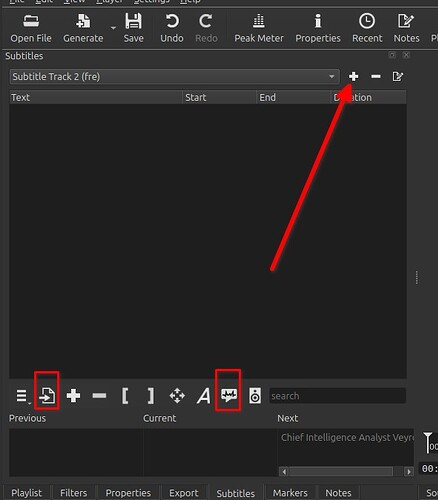Click the Save toolbar button
The width and height of the screenshot is (438, 500).
coord(133,28)
